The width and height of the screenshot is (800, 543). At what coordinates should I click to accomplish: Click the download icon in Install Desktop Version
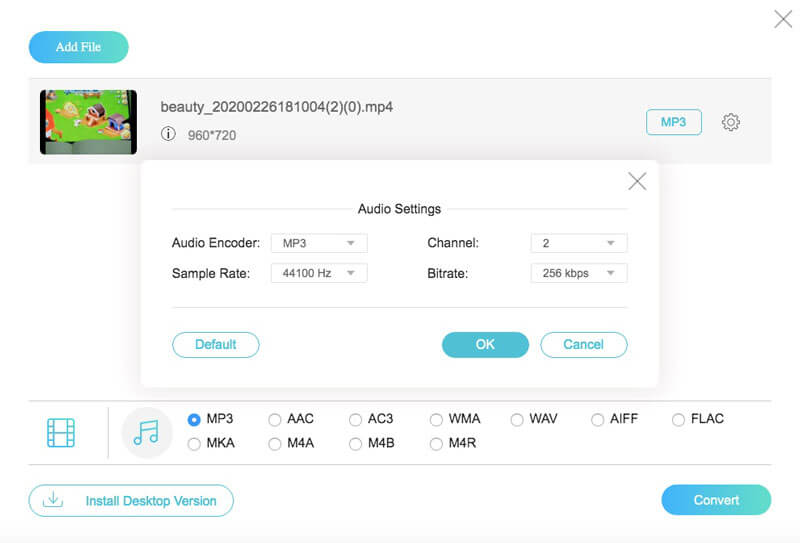(53, 500)
